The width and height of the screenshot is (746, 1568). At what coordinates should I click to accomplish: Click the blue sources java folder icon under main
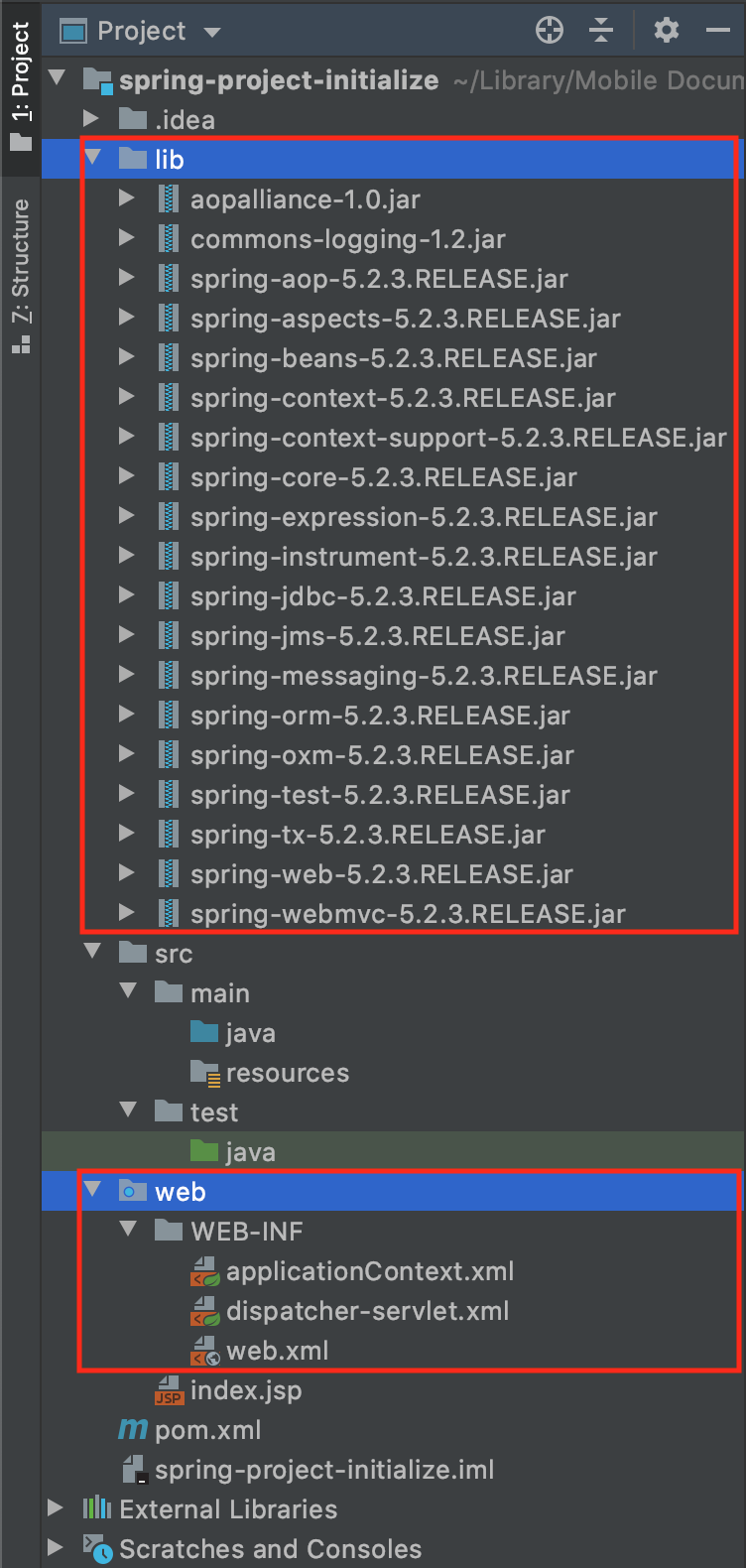point(204,1032)
